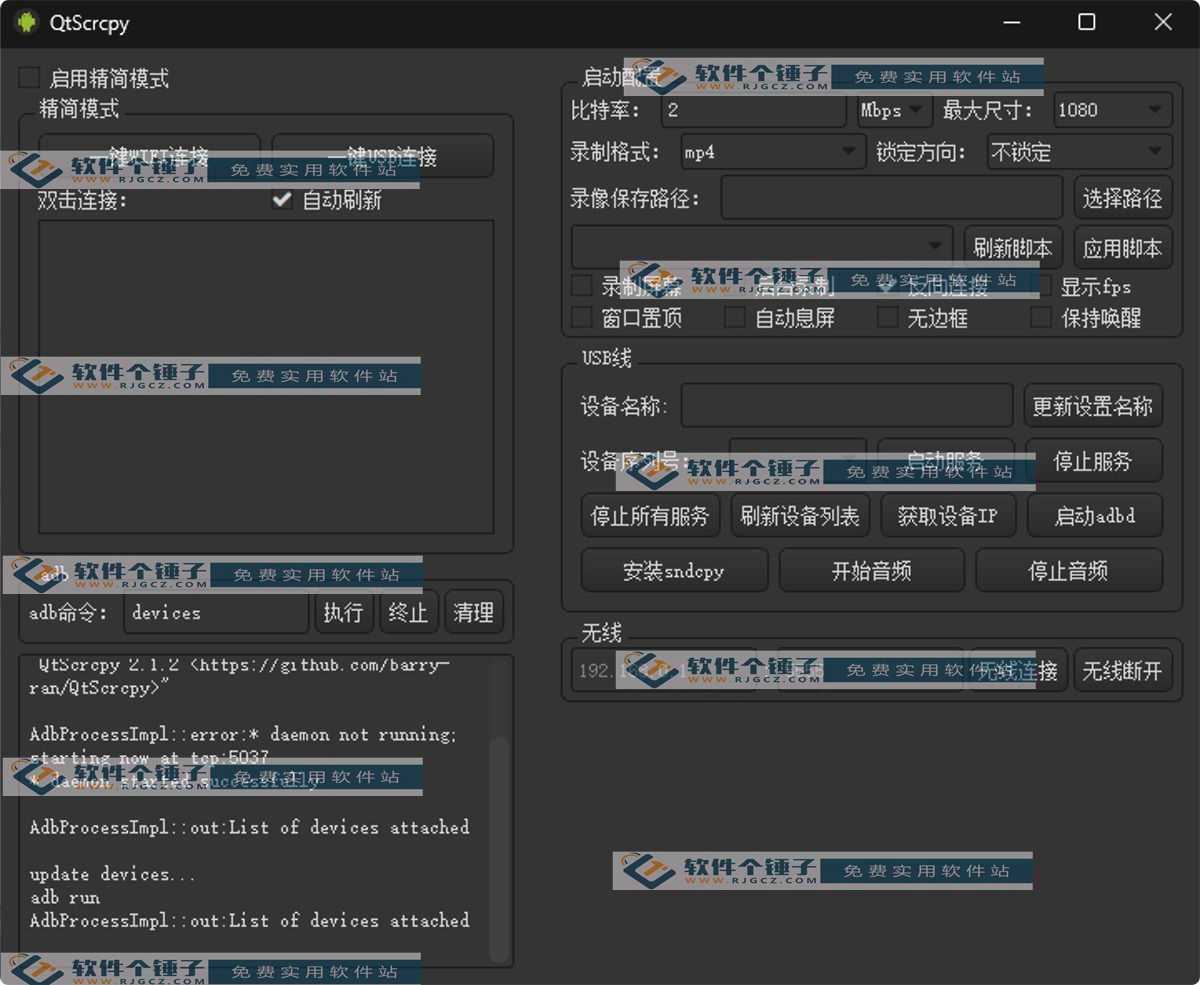Click the 选择路径 button
The height and width of the screenshot is (985, 1200).
click(1123, 198)
